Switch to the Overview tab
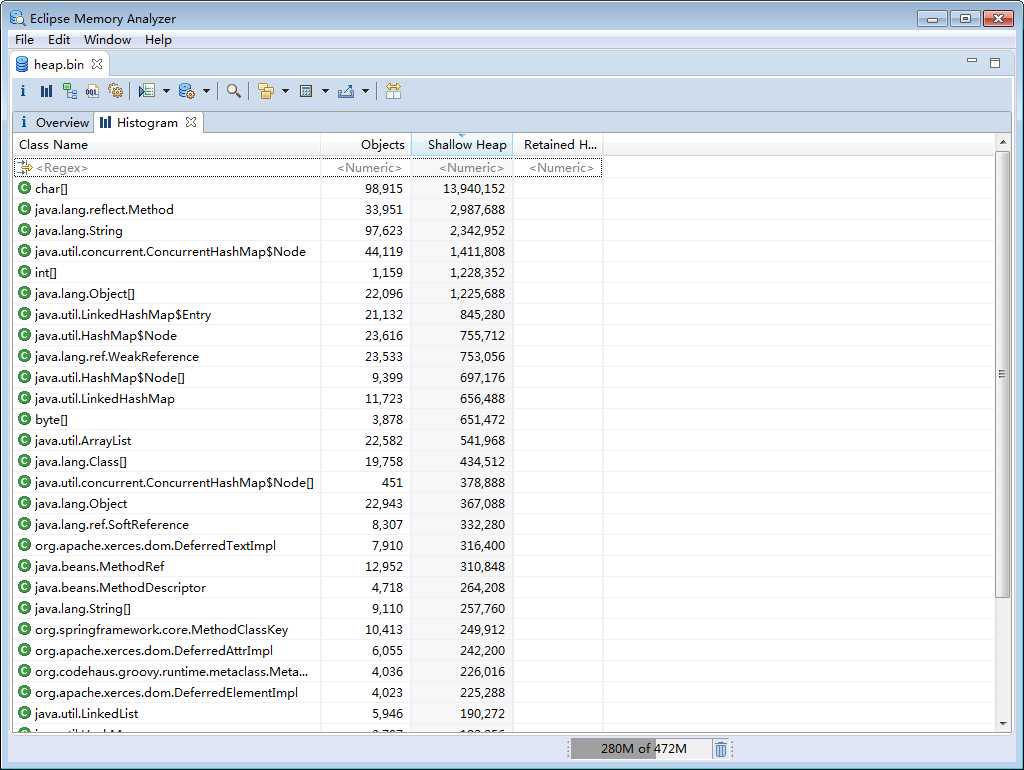This screenshot has width=1024, height=770. pos(54,122)
